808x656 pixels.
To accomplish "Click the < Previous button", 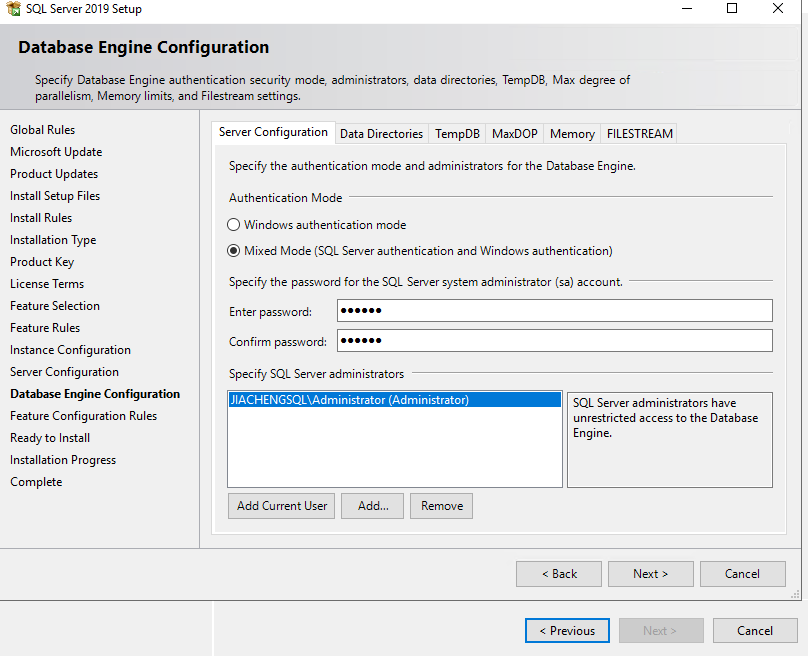I will click(567, 631).
